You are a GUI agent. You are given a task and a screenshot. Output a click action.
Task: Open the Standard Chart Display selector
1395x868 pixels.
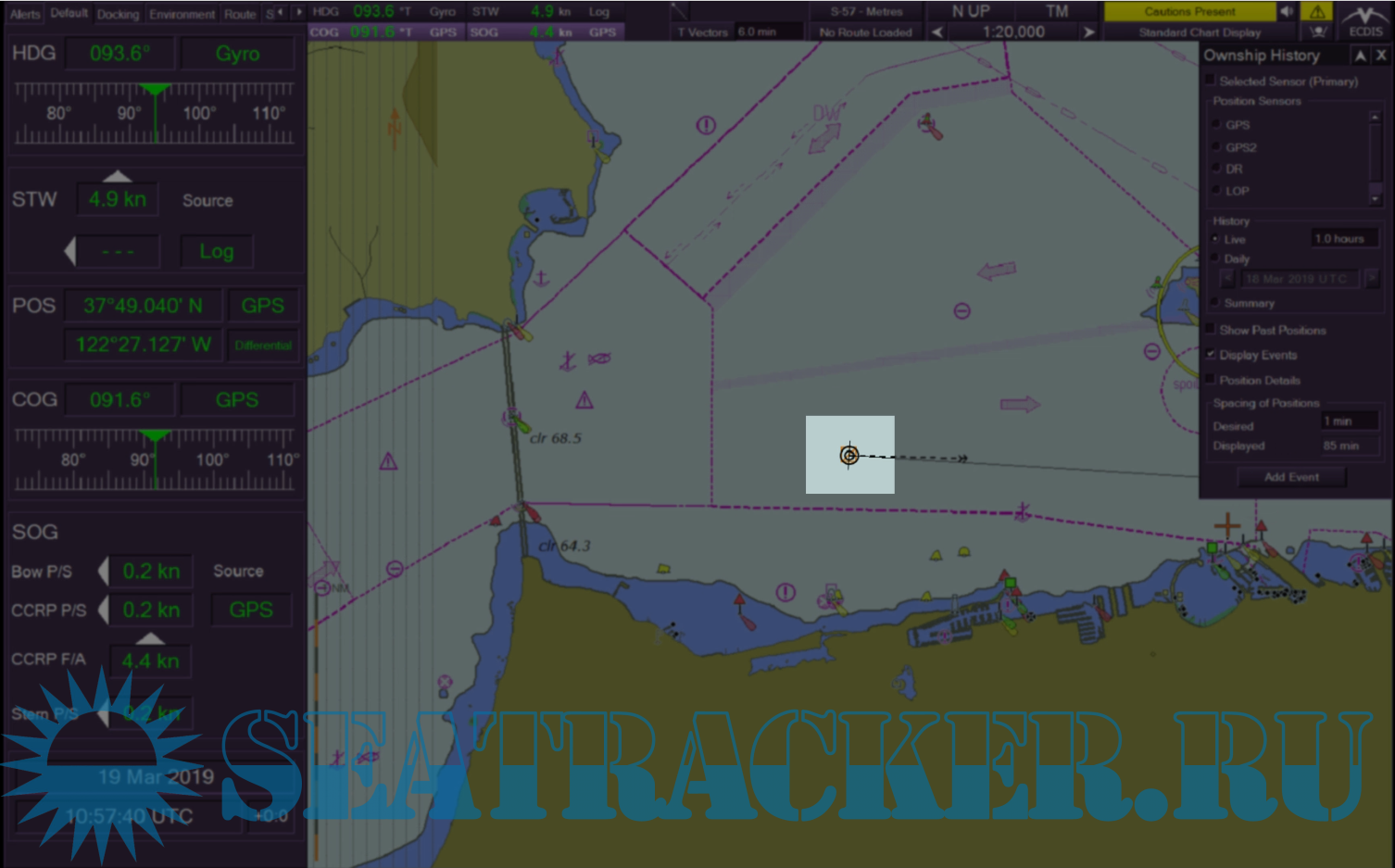1199,32
